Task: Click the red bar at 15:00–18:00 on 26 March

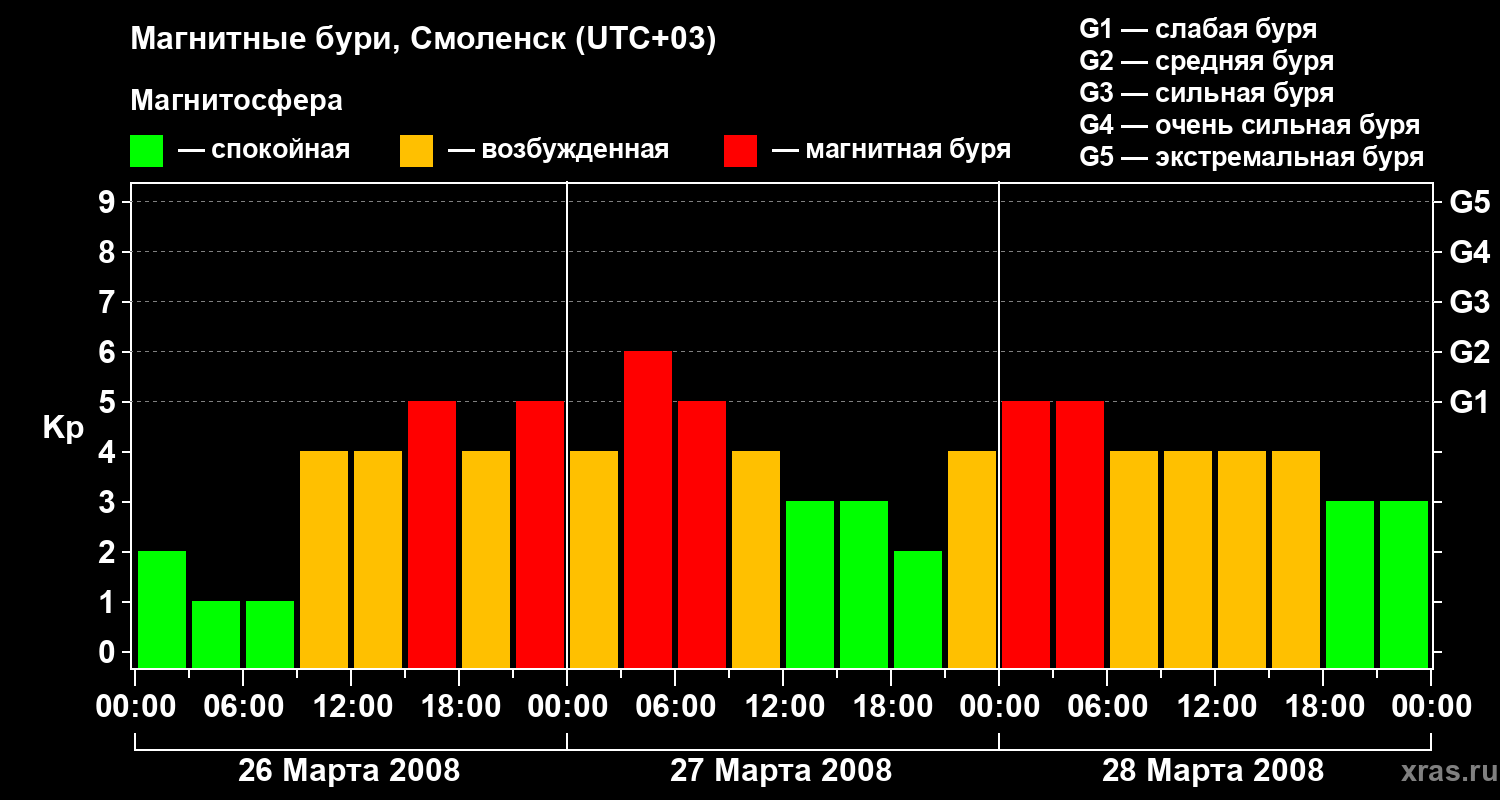Action: [432, 535]
